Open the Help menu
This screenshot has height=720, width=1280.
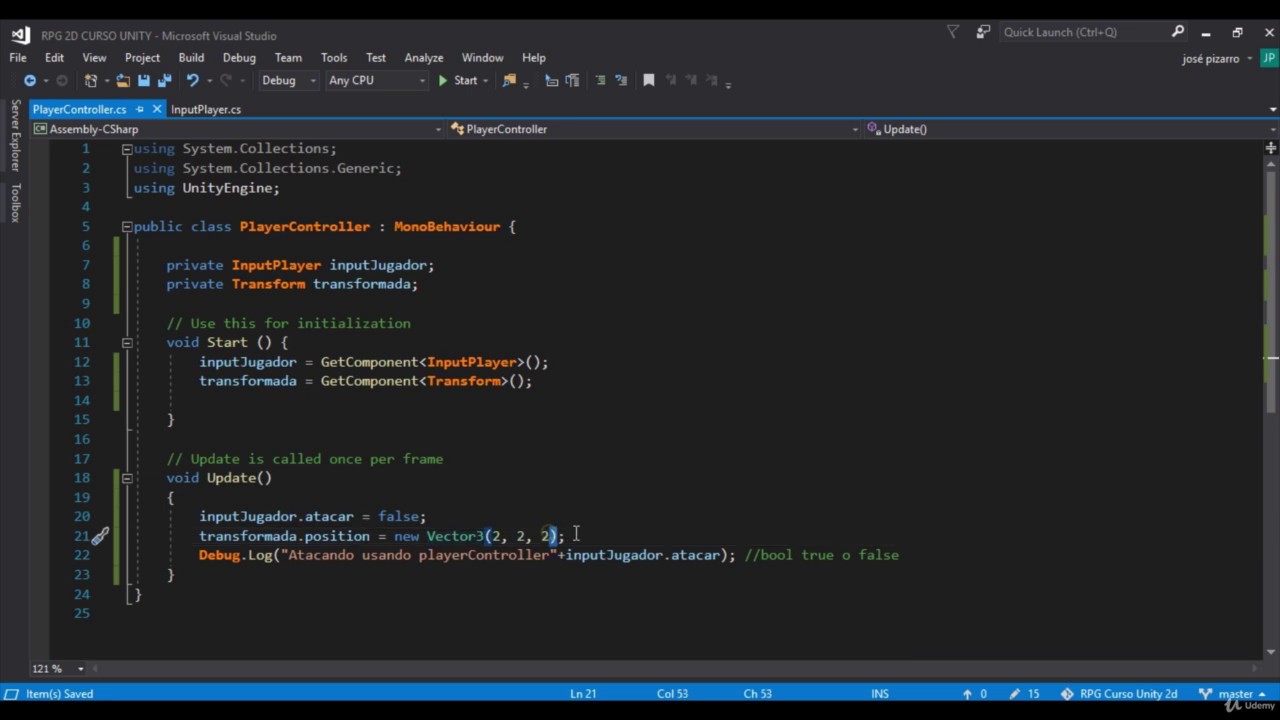coord(534,58)
